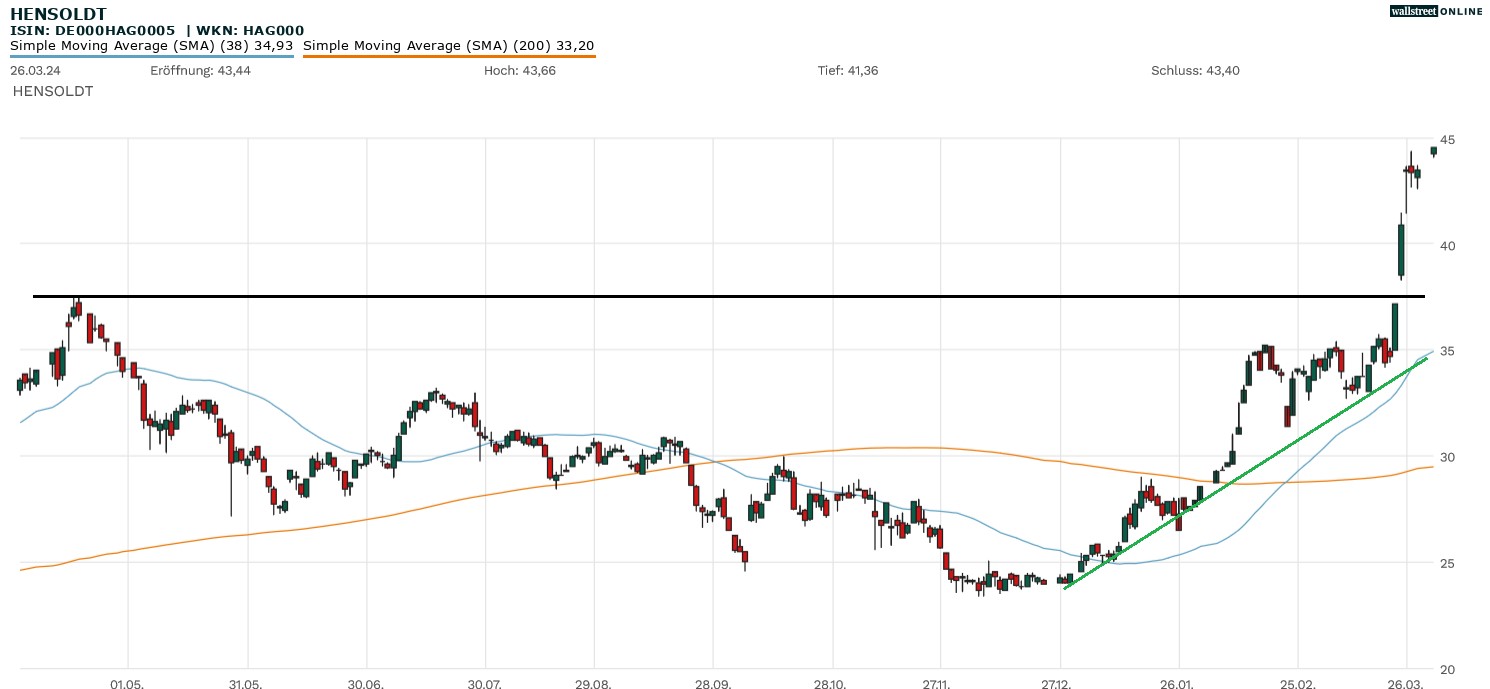This screenshot has height=689, width=1490.
Task: Select the latest candlestick near 45
Action: coord(1433,151)
